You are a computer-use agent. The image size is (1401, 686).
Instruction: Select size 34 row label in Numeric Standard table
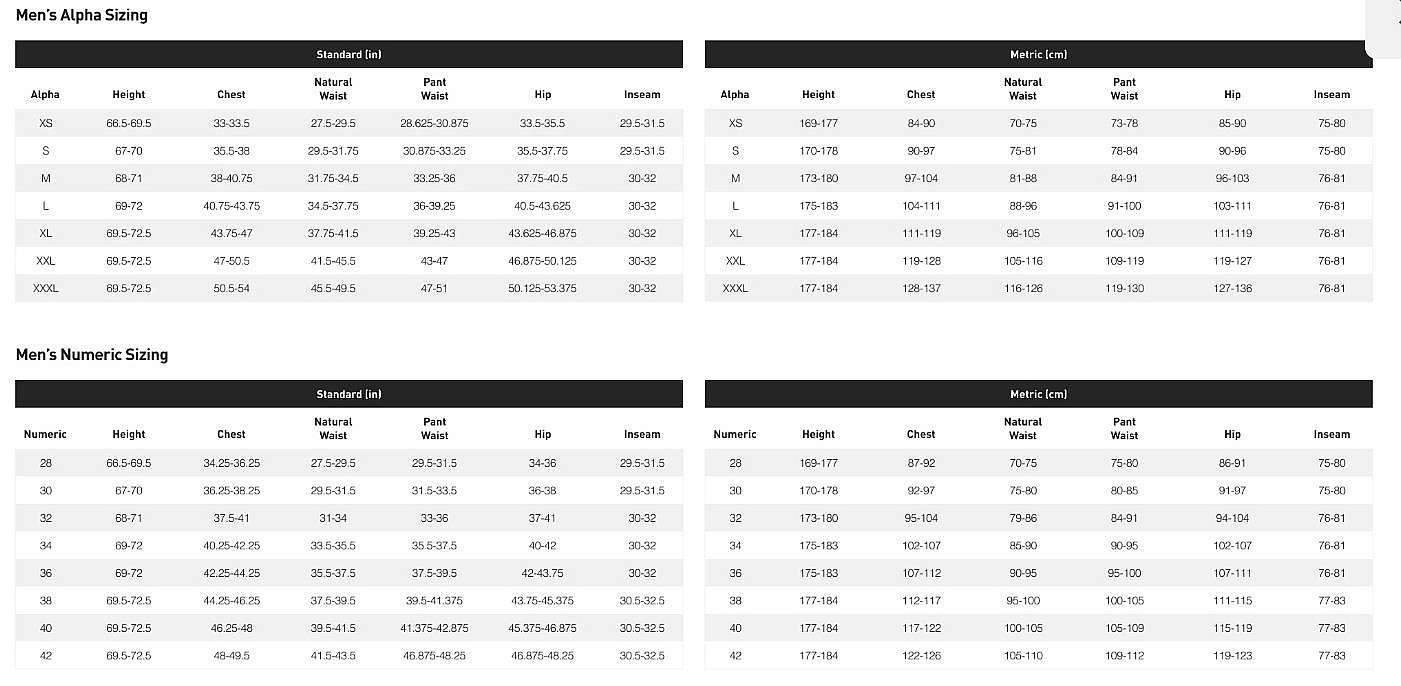(x=46, y=546)
